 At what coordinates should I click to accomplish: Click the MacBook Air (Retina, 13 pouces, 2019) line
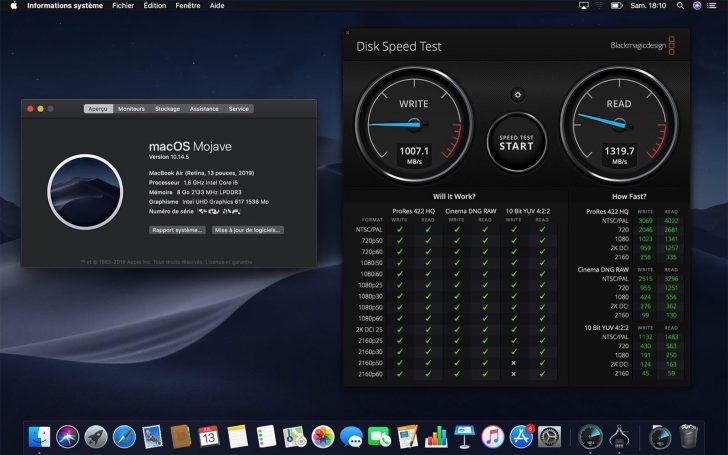(x=201, y=173)
